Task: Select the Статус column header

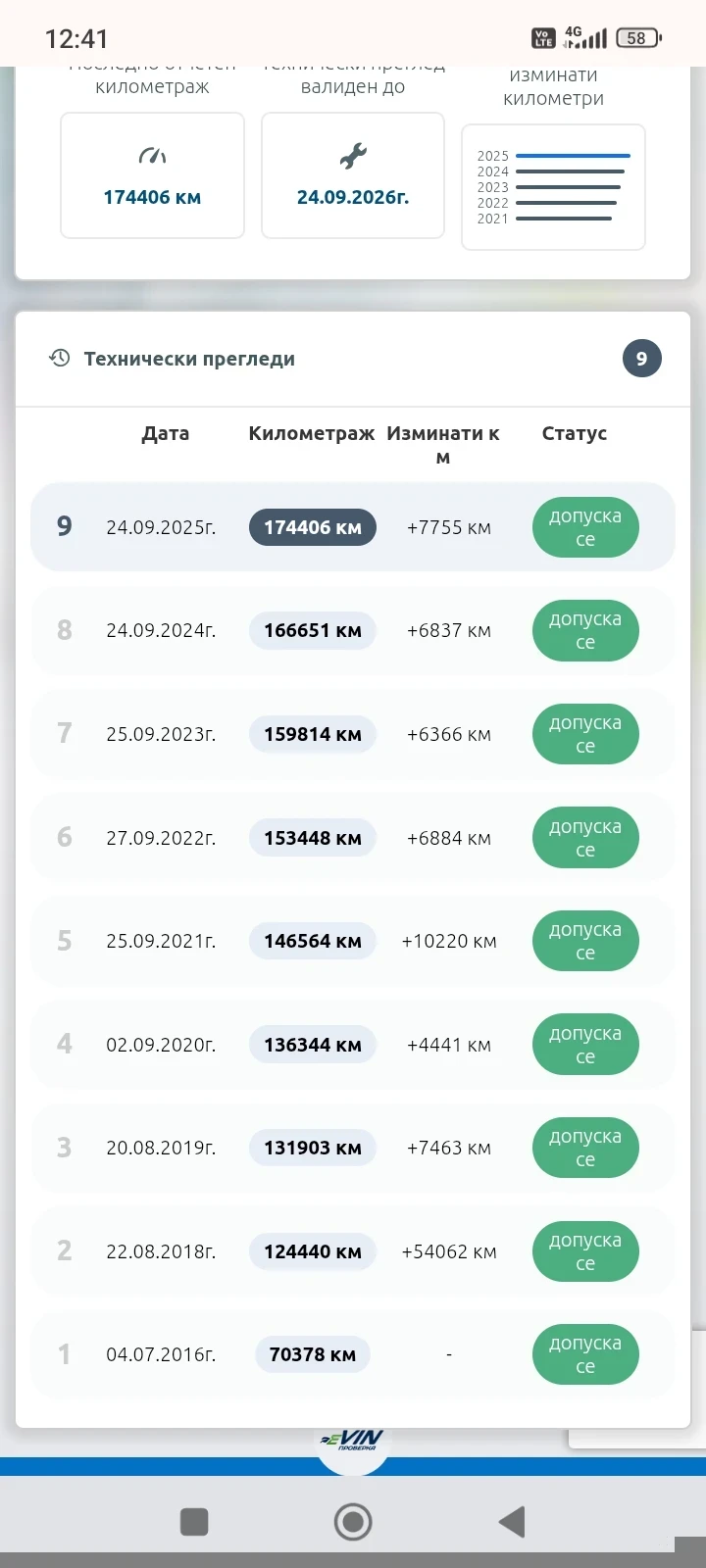Action: (x=574, y=433)
